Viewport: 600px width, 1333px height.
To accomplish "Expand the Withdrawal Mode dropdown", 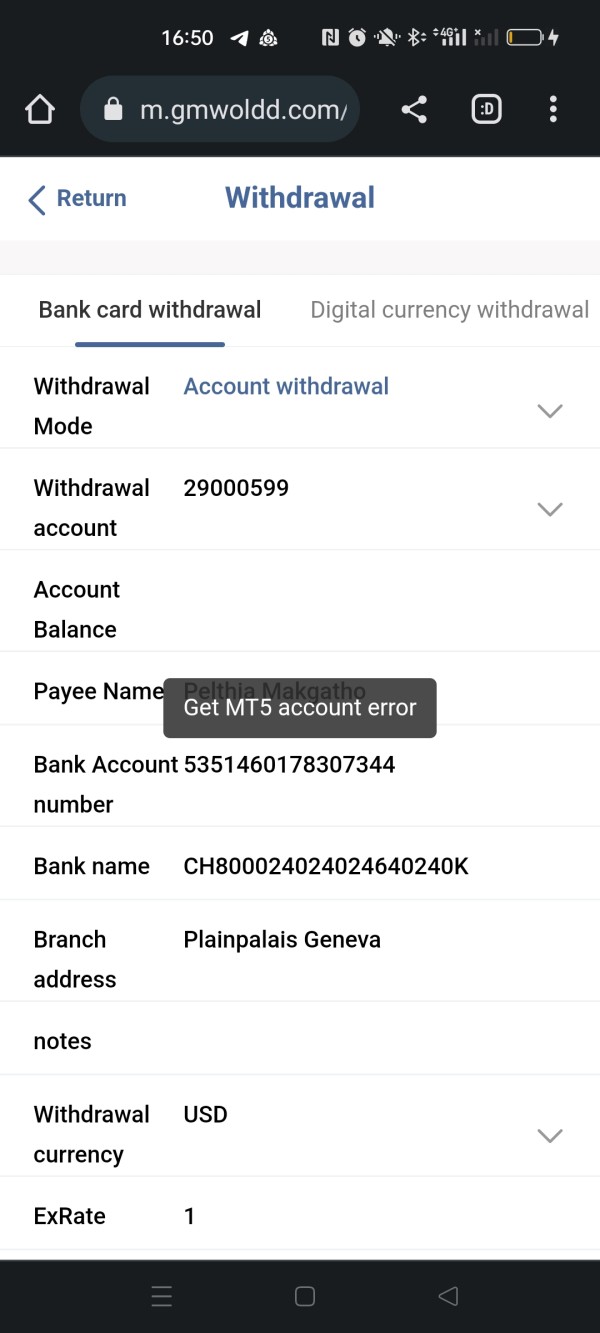I will tap(550, 410).
